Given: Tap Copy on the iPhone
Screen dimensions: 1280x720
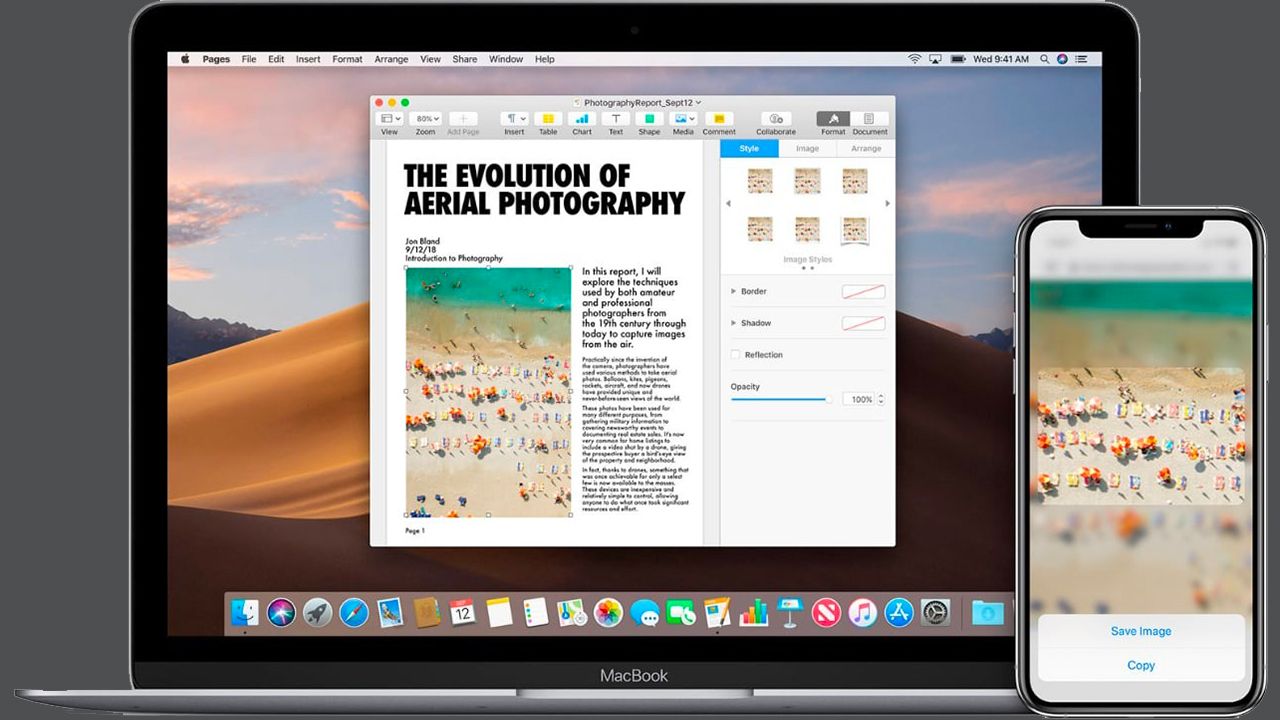Looking at the screenshot, I should tap(1141, 665).
